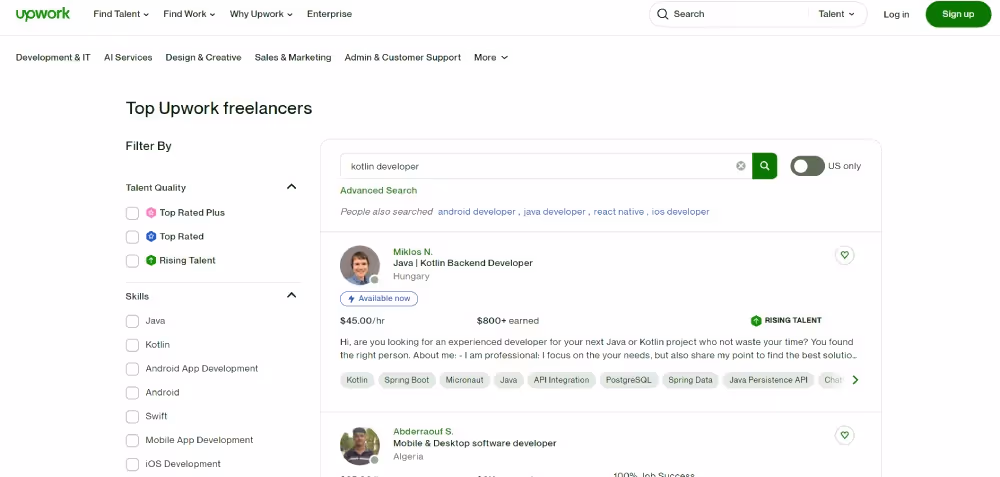The width and height of the screenshot is (1000, 477).
Task: Open the Talent search type dropdown
Action: click(x=837, y=14)
